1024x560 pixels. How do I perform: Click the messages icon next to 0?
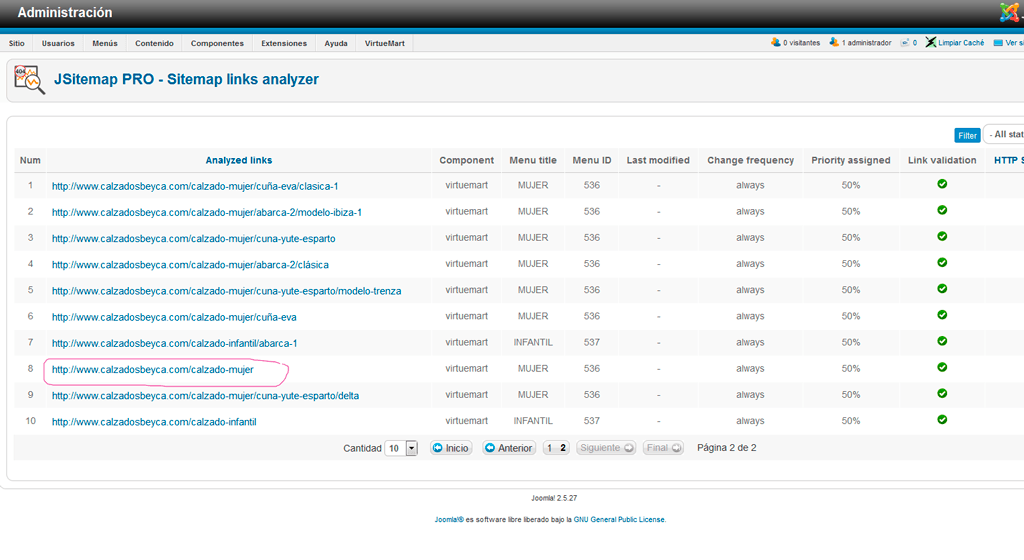904,42
